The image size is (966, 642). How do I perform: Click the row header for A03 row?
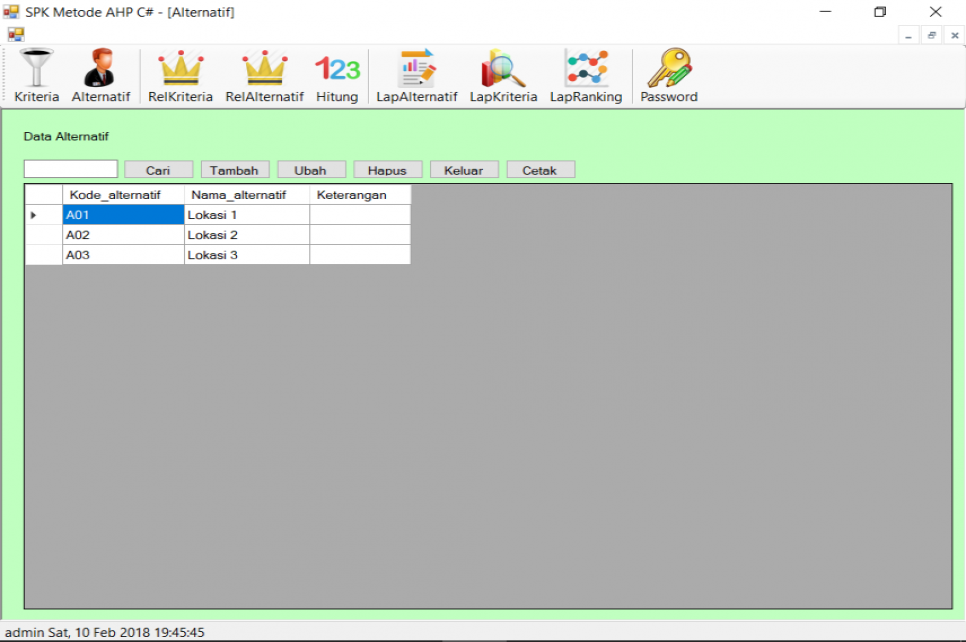tap(43, 254)
